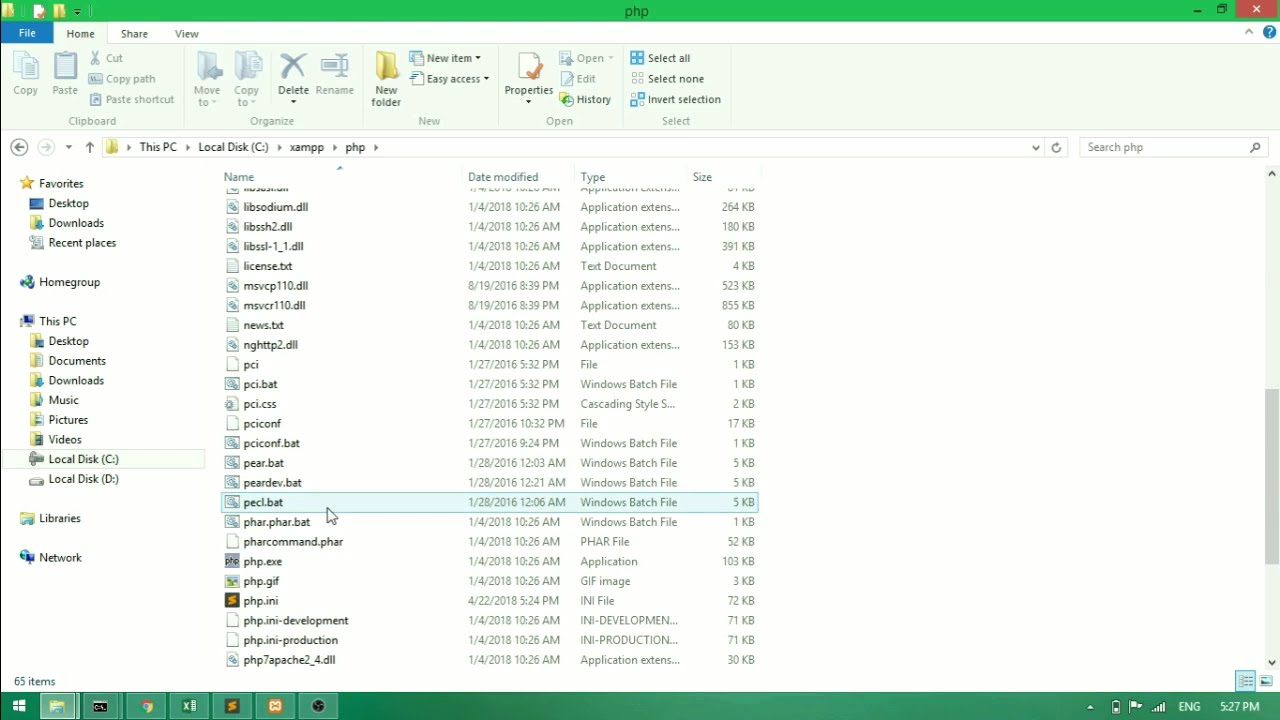
Task: Open the New item dropdown
Action: 445,58
